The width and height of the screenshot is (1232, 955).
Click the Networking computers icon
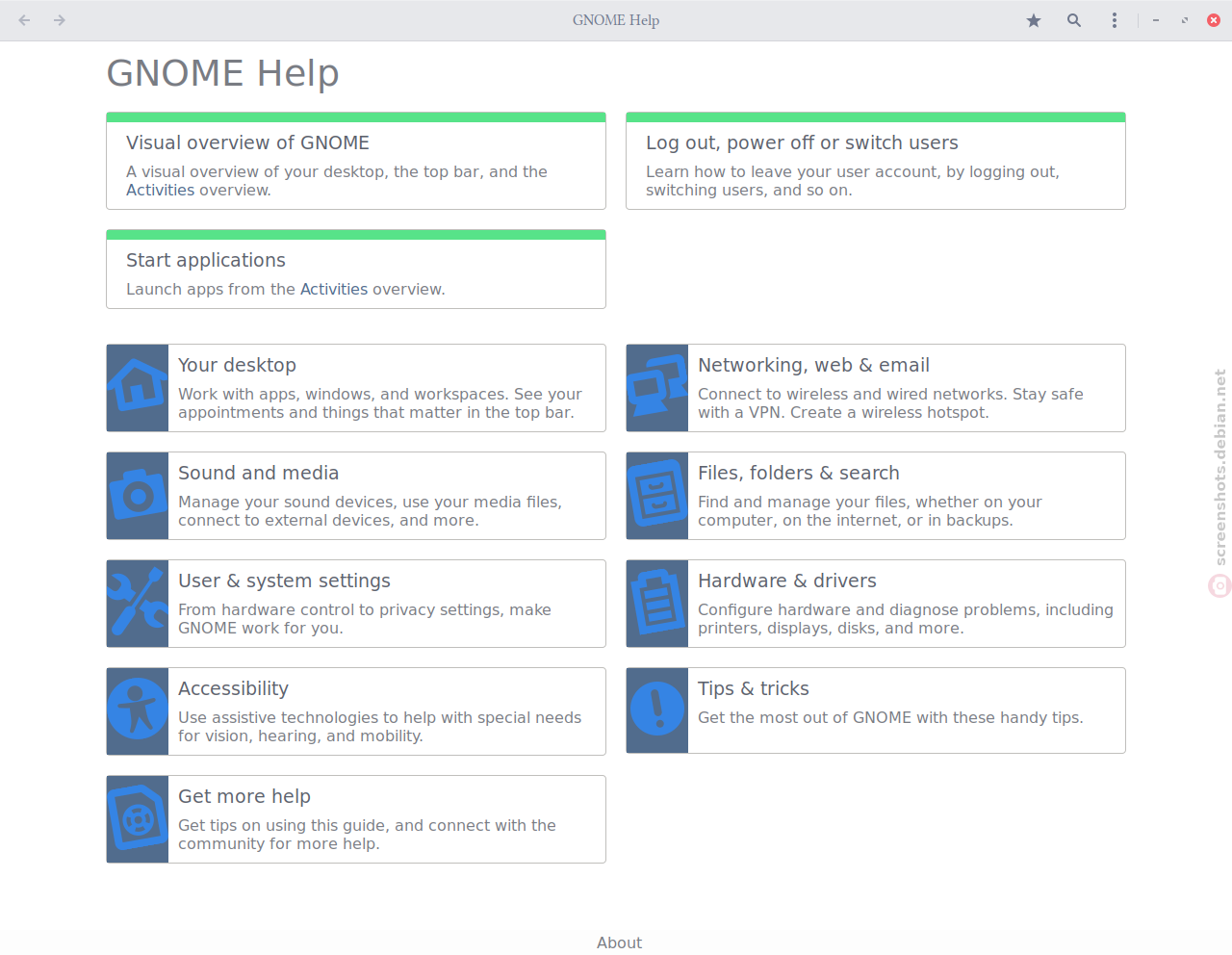coord(657,388)
